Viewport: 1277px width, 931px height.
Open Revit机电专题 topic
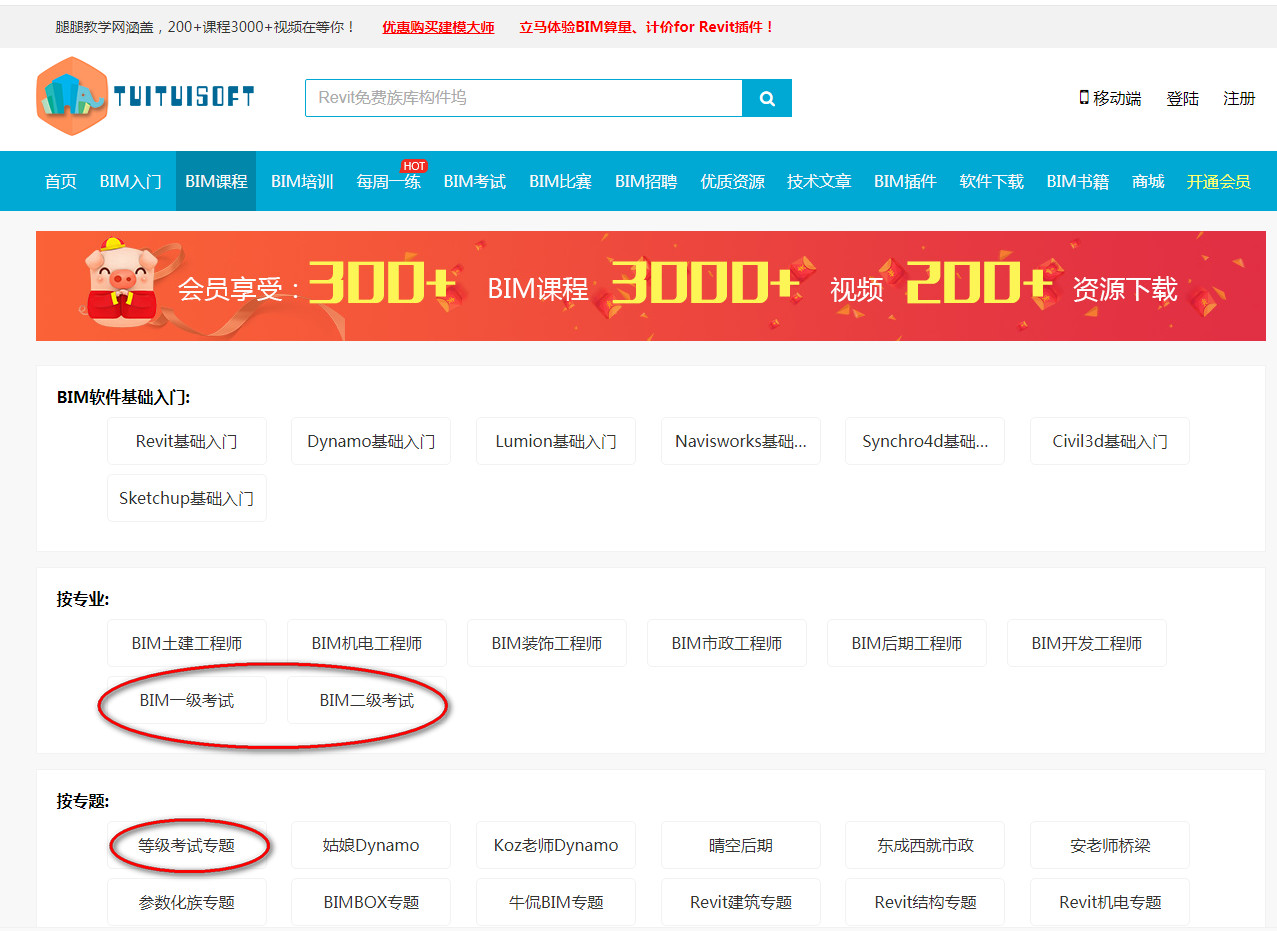(x=1110, y=902)
